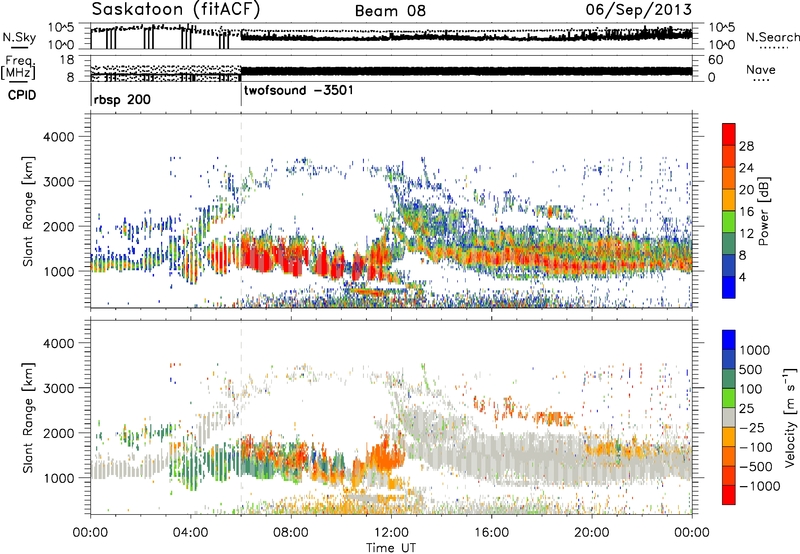Click the '04:00' time axis label

(x=190, y=533)
